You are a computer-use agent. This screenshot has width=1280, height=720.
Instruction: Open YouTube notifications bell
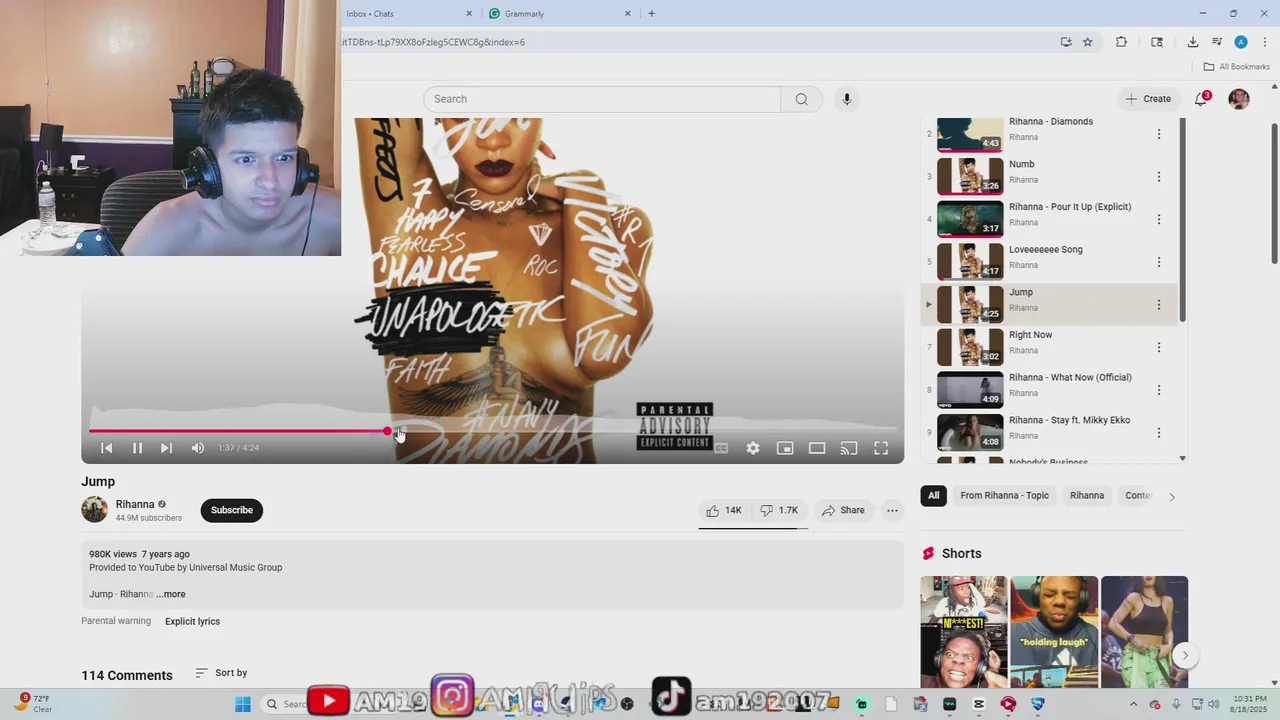[x=1201, y=99]
